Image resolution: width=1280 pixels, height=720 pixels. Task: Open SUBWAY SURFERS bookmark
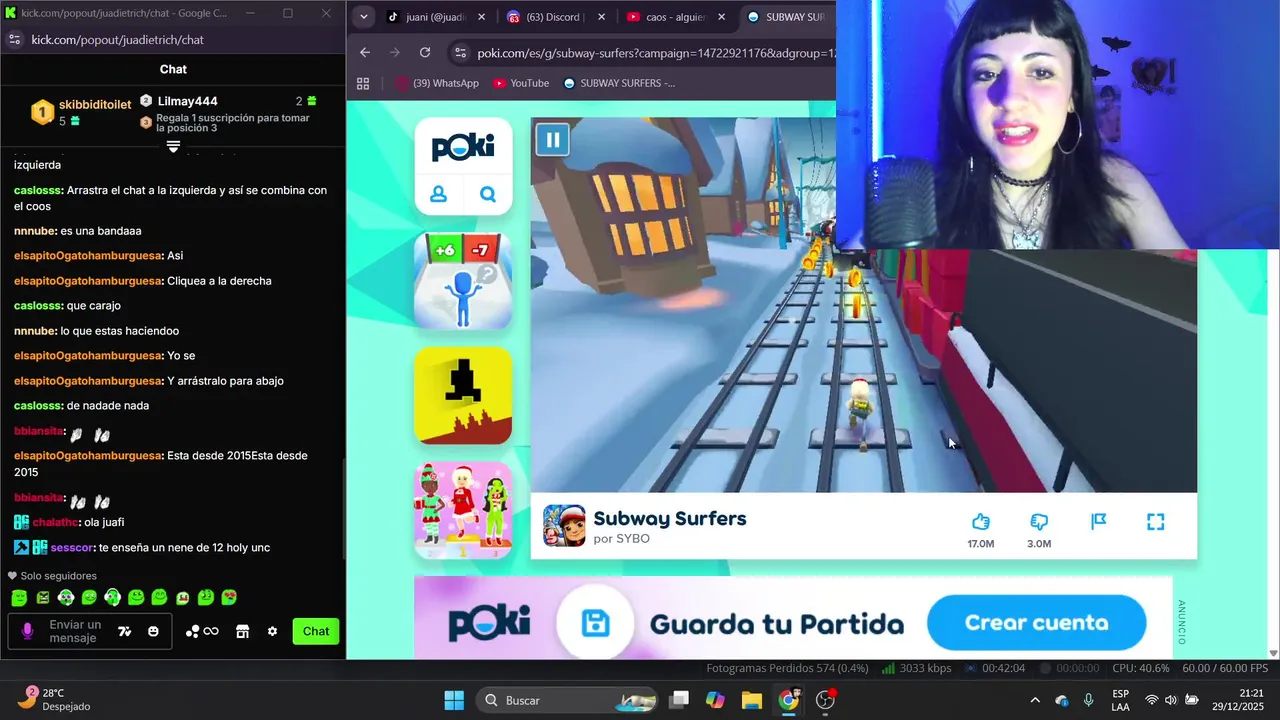[x=619, y=83]
